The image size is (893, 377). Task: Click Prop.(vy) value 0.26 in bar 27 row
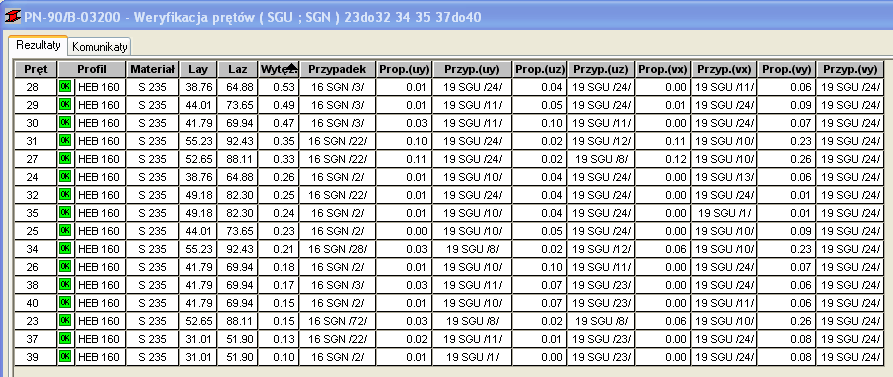point(787,159)
